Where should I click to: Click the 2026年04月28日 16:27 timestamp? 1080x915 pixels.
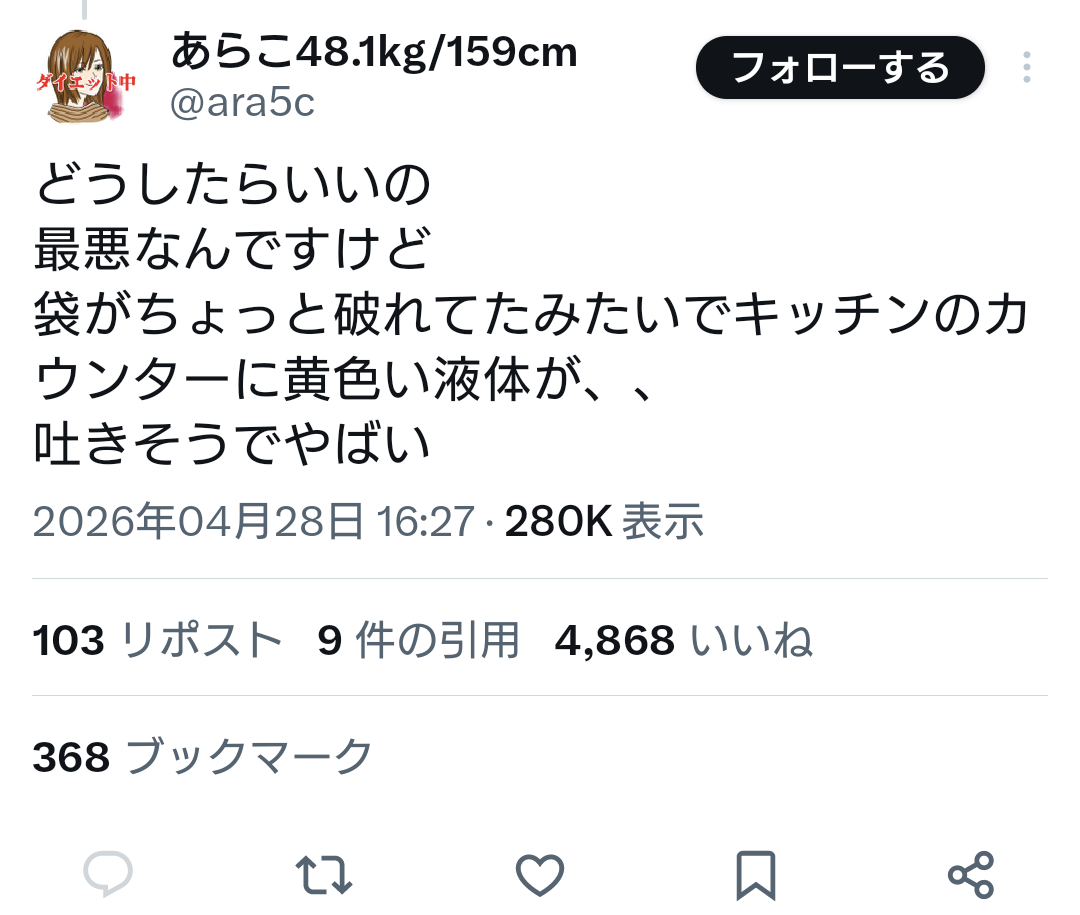coord(253,521)
